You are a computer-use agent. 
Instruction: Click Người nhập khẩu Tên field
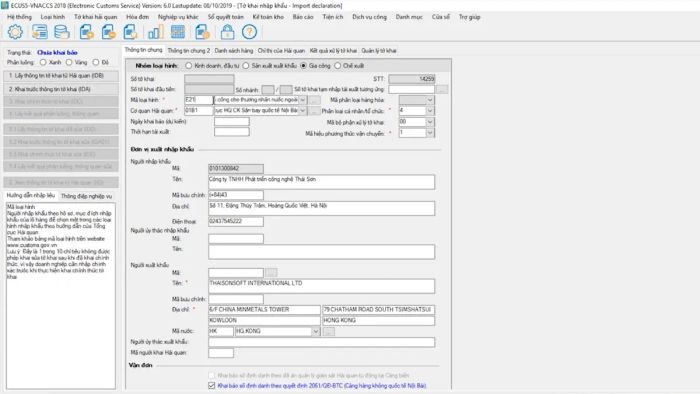(321, 182)
